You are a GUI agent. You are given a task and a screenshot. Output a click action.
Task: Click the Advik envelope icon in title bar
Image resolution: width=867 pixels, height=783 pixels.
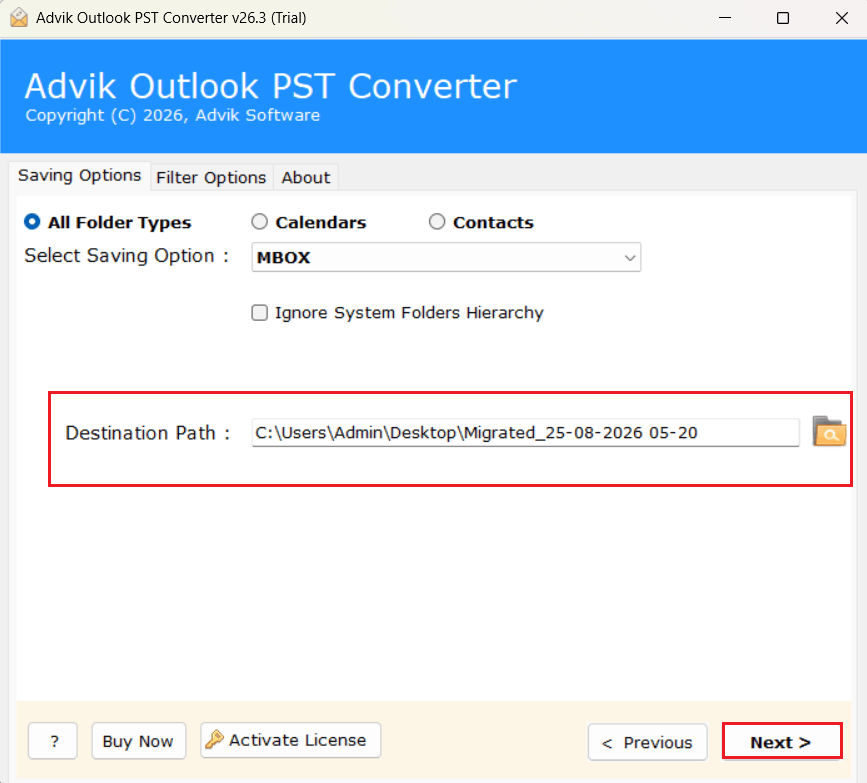pyautogui.click(x=18, y=18)
